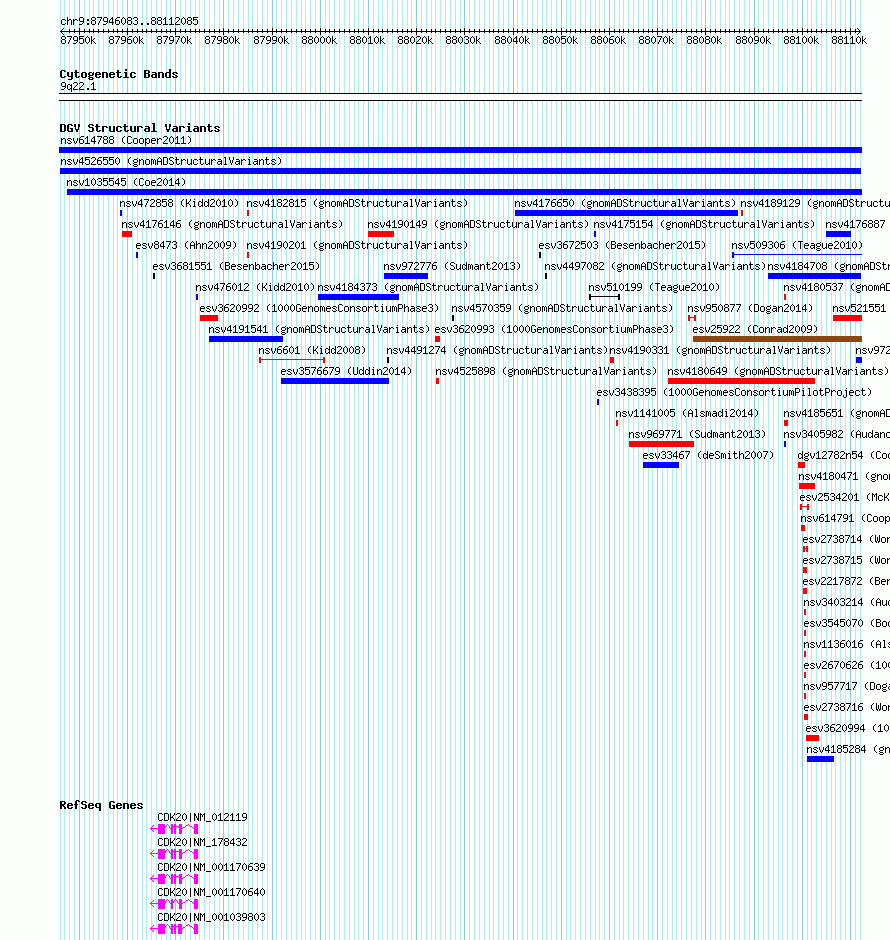This screenshot has height=940, width=890.
Task: Click nsv4190331 gnomAD variant label
Action: click(720, 350)
